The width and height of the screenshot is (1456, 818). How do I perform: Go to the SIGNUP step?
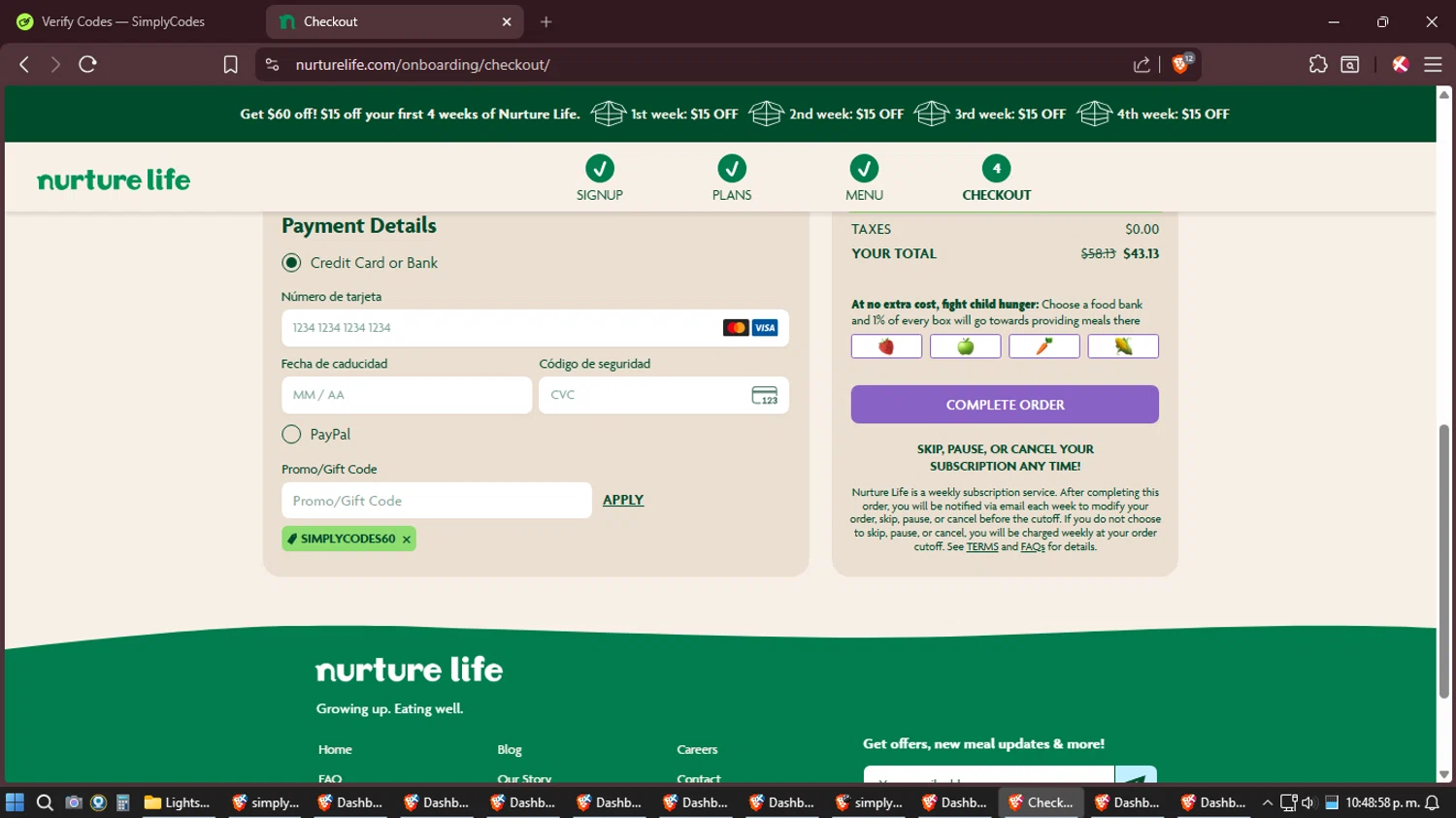point(600,179)
